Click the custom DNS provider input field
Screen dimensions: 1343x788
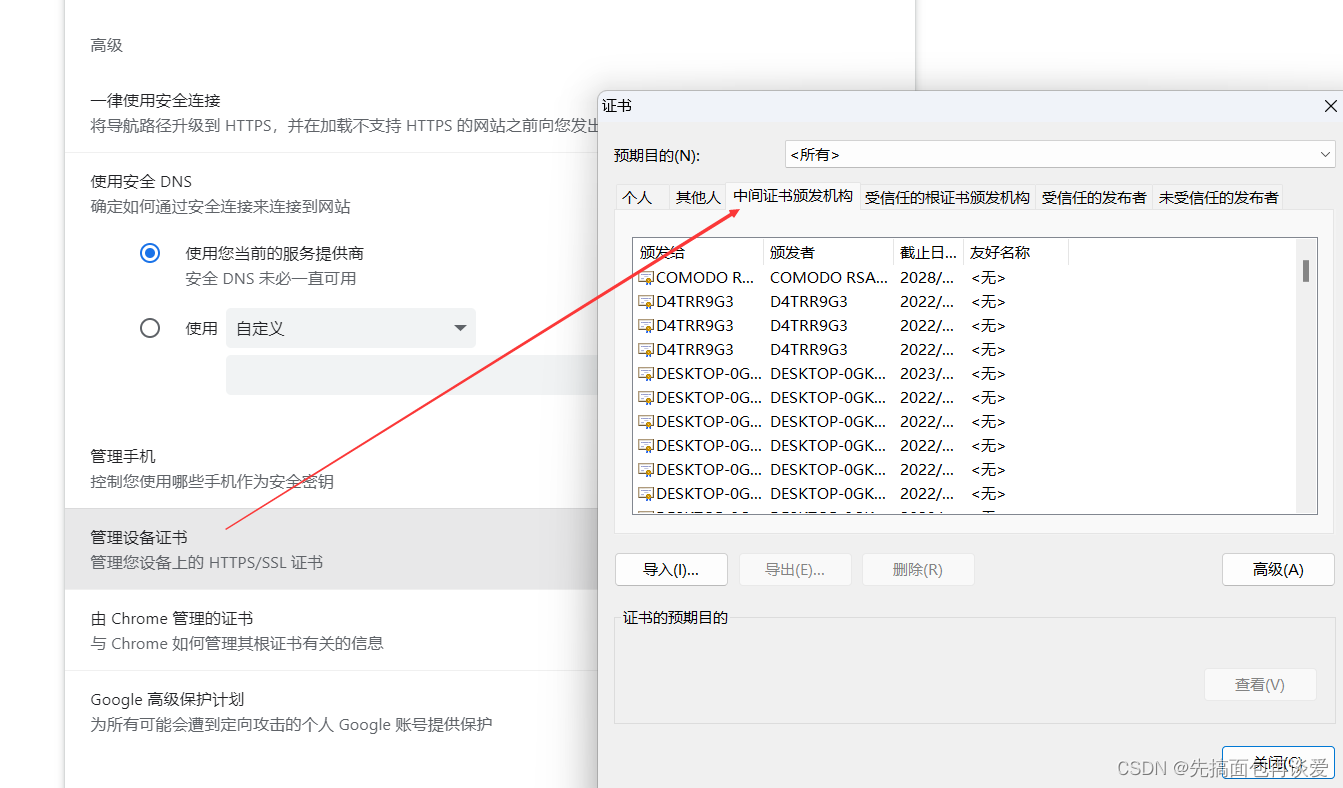tap(412, 375)
